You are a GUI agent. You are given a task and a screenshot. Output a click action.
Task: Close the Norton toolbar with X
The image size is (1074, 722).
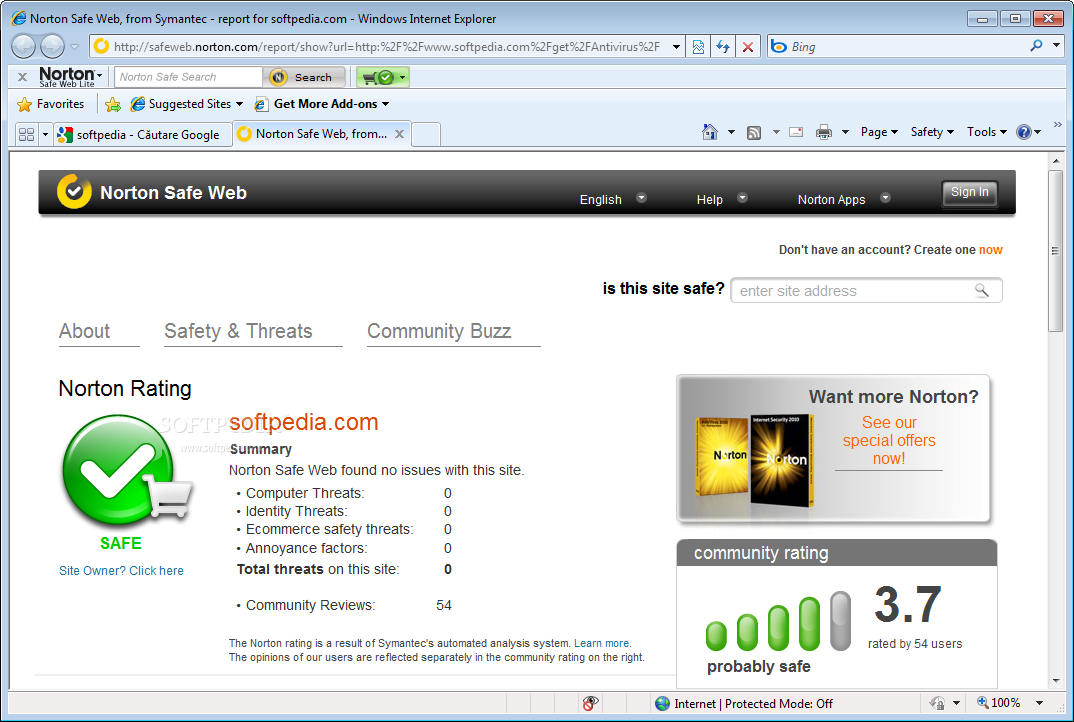coord(23,77)
